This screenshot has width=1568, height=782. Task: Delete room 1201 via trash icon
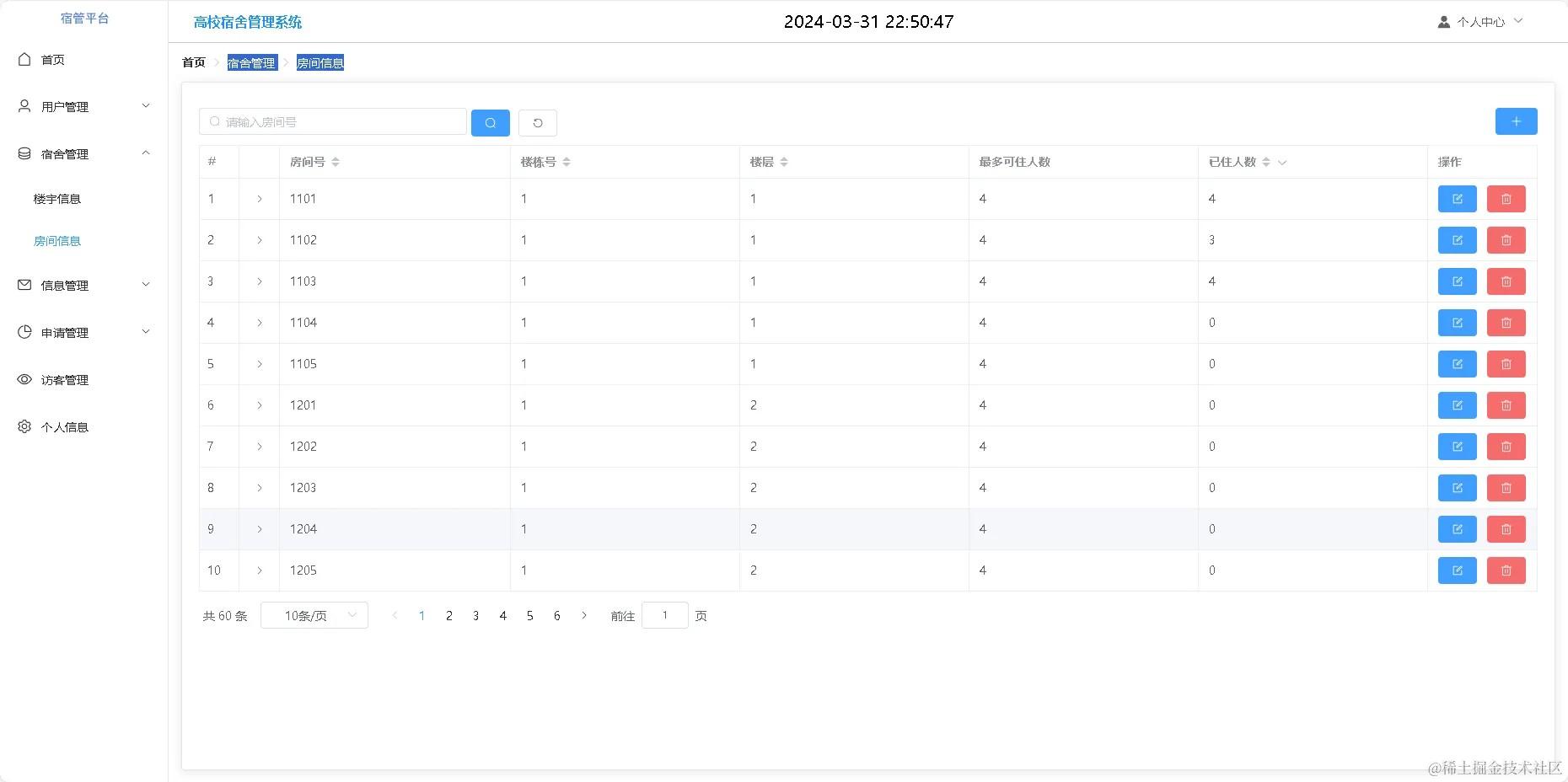pos(1506,405)
